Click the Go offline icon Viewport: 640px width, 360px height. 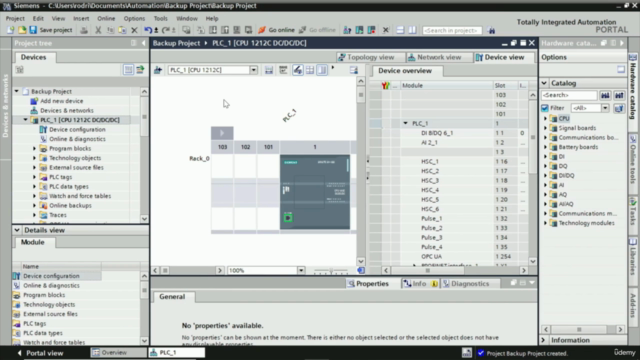coord(302,30)
